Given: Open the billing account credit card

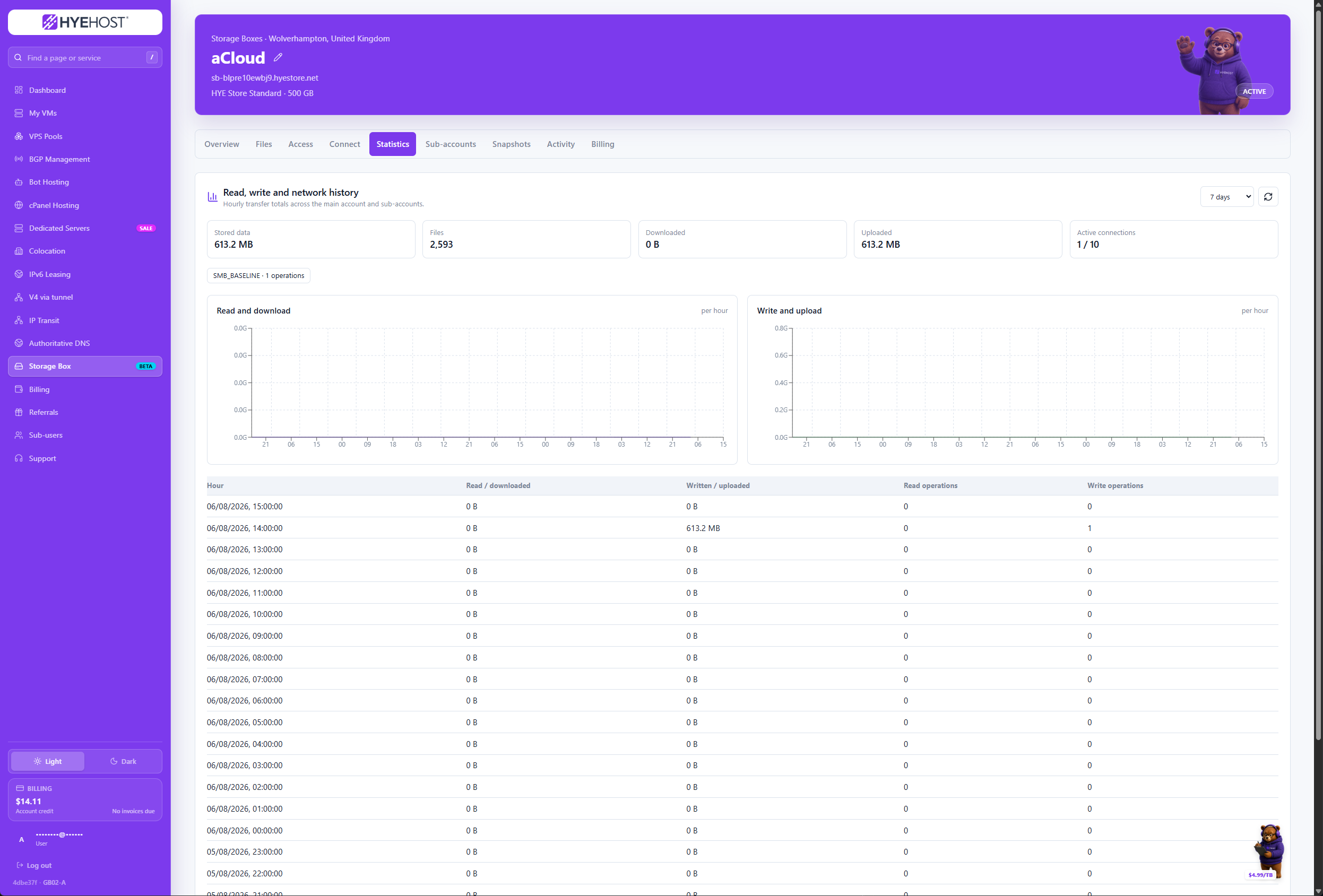Looking at the screenshot, I should [85, 799].
